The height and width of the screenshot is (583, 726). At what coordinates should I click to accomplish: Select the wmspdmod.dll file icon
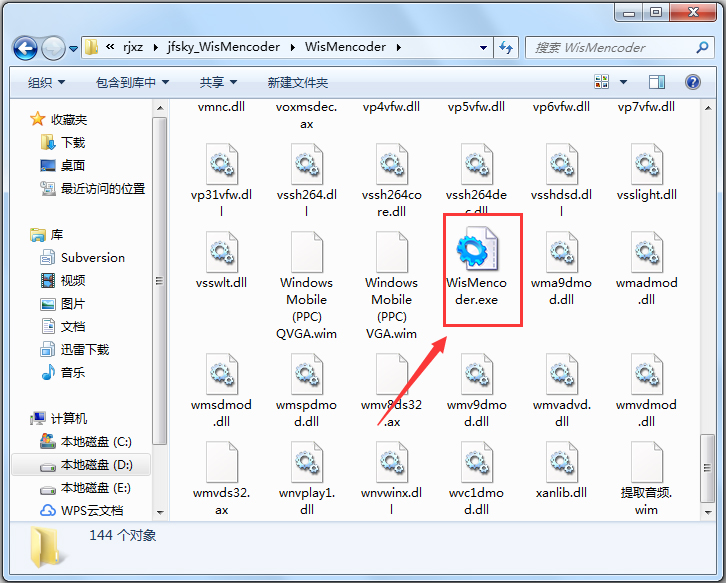coord(307,374)
